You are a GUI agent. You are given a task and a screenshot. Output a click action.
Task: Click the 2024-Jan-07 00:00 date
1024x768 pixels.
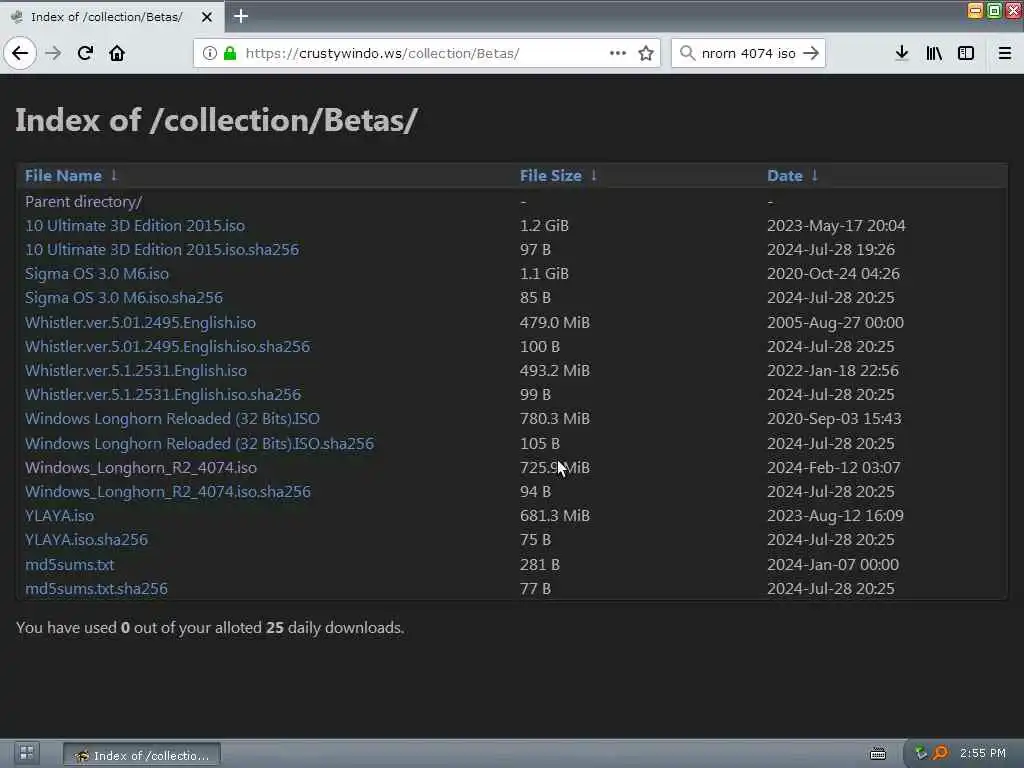(x=833, y=564)
